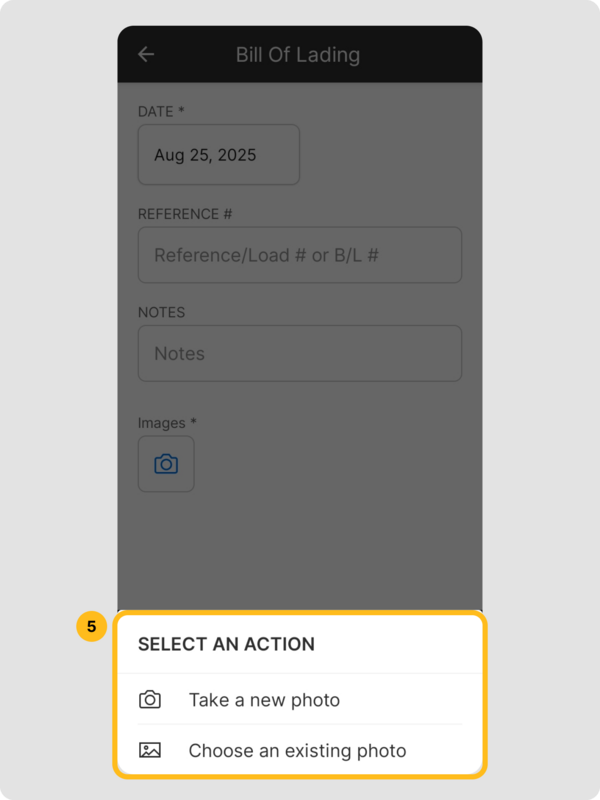Click the yellow step 5 badge
600x800 pixels.
click(x=91, y=627)
